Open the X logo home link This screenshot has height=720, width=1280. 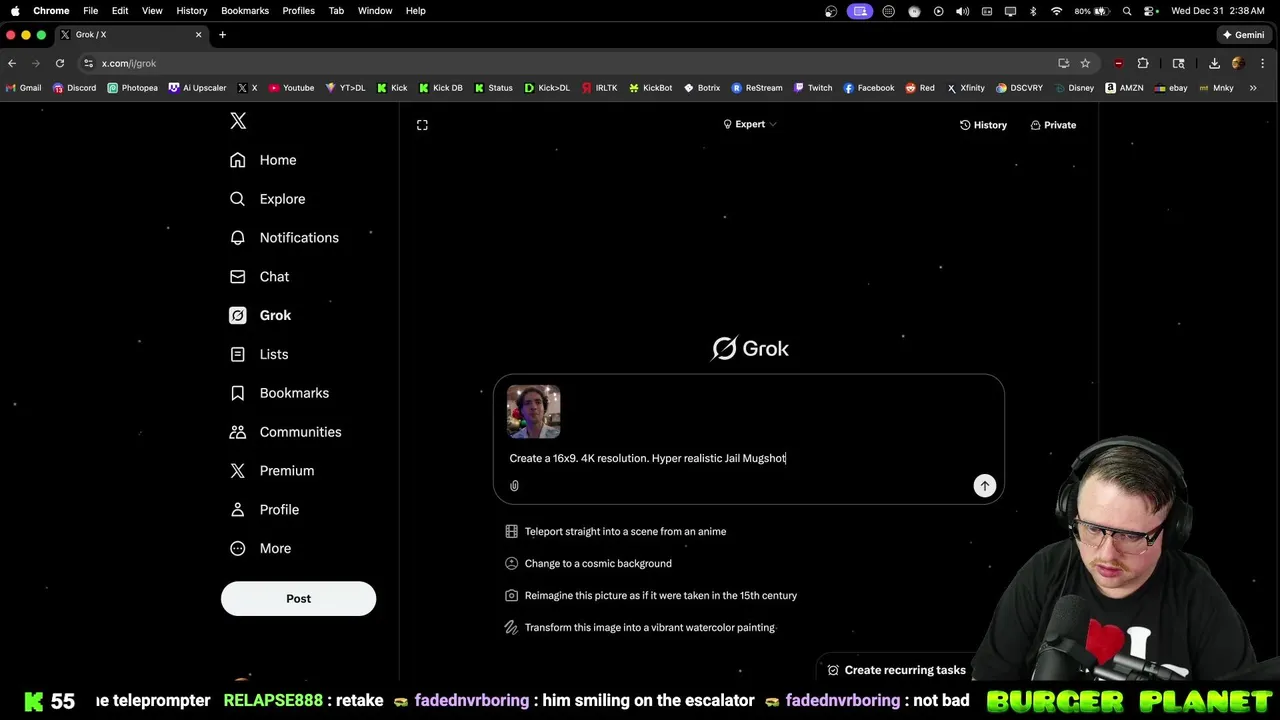(x=238, y=121)
